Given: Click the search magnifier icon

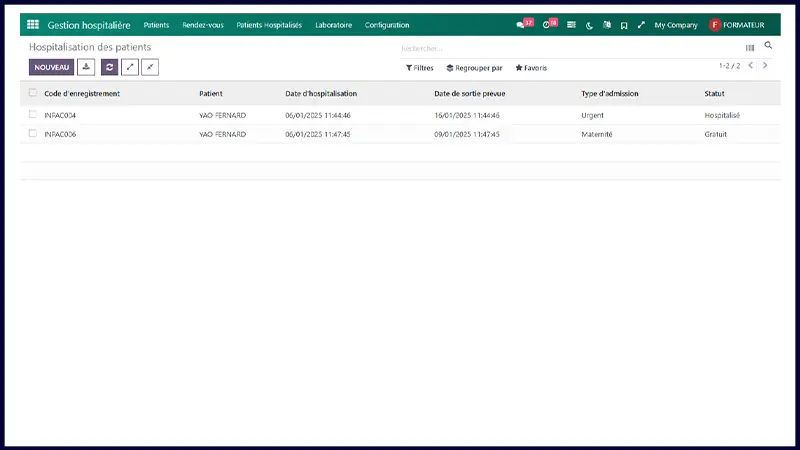Looking at the screenshot, I should (x=768, y=45).
